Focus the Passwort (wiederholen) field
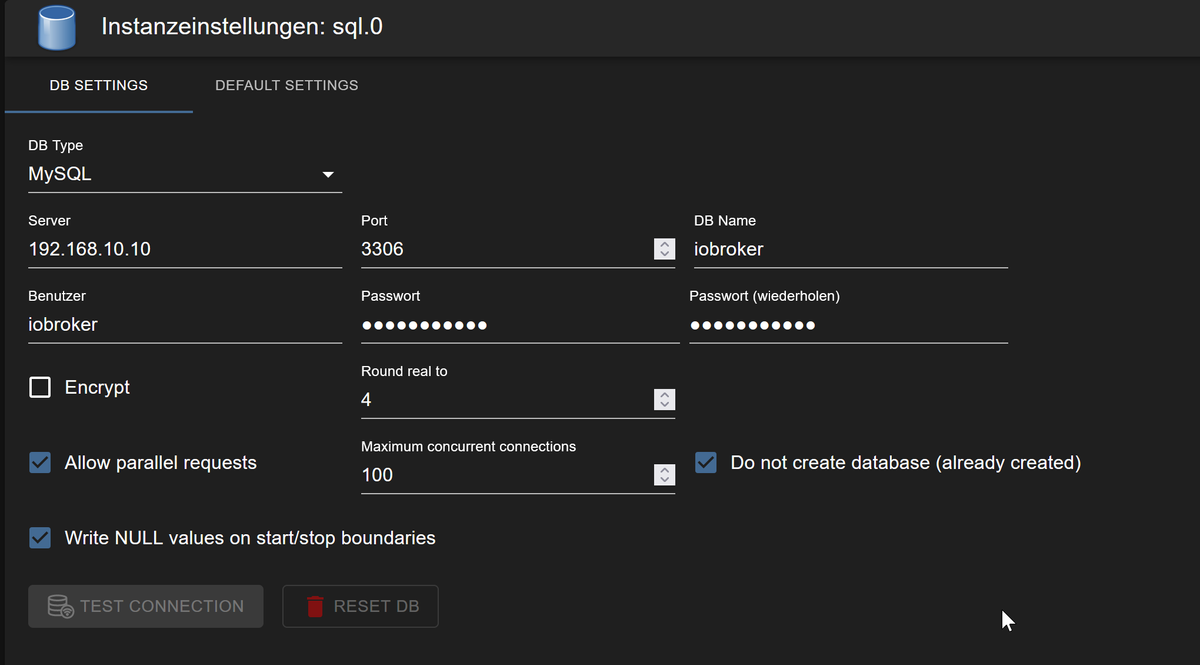The image size is (1200, 665). click(848, 325)
